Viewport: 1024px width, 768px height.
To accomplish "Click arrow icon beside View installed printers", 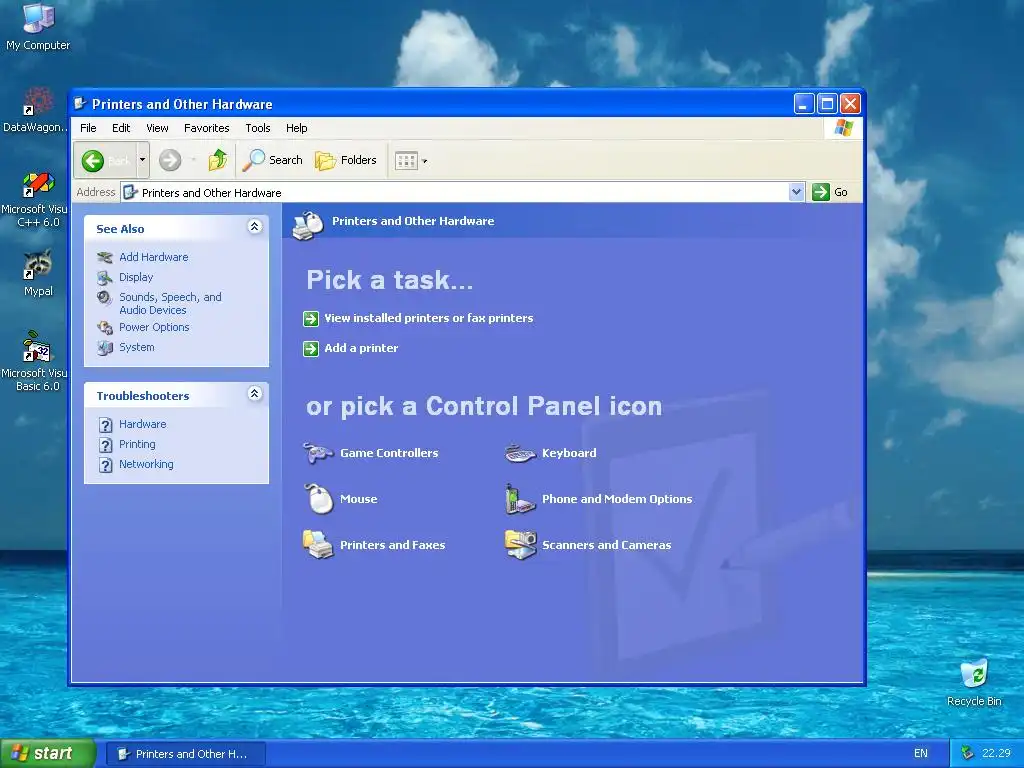I will (311, 319).
